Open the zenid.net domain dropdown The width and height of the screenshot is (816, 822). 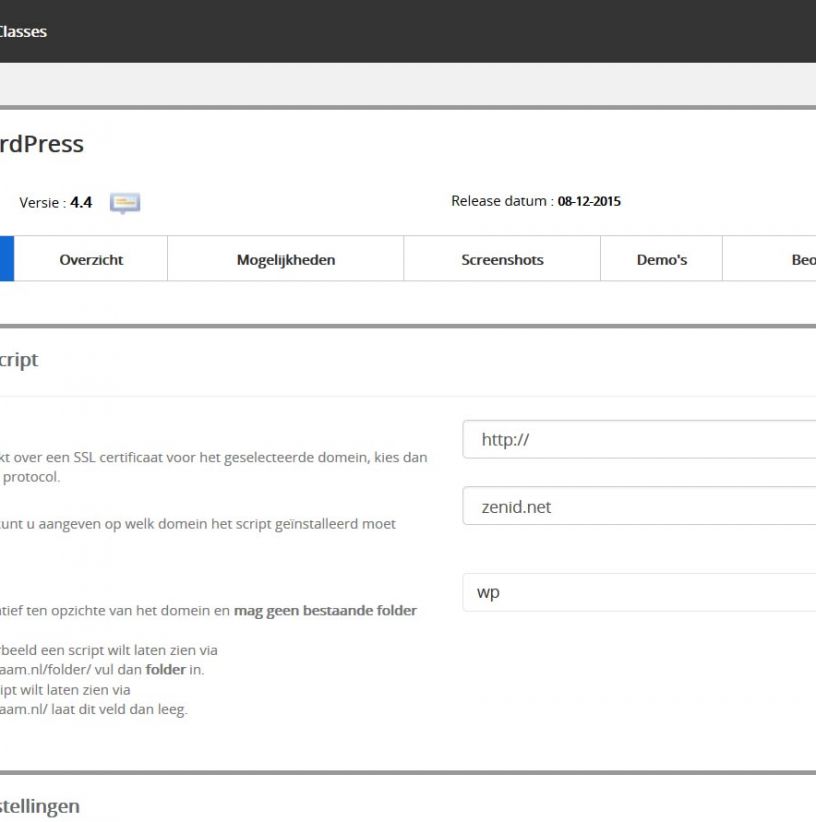click(x=639, y=506)
